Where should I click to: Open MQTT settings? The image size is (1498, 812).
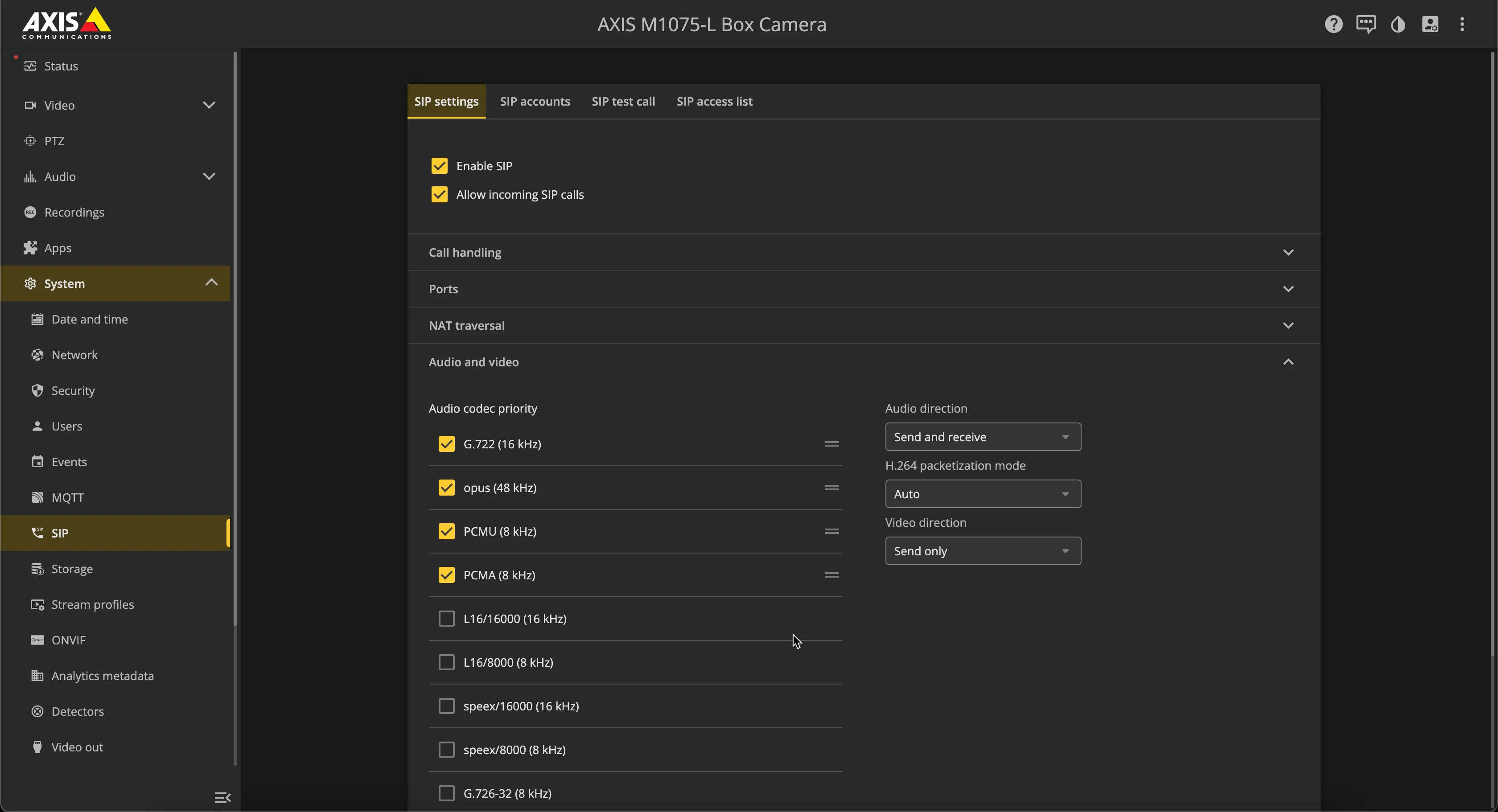[x=115, y=497]
